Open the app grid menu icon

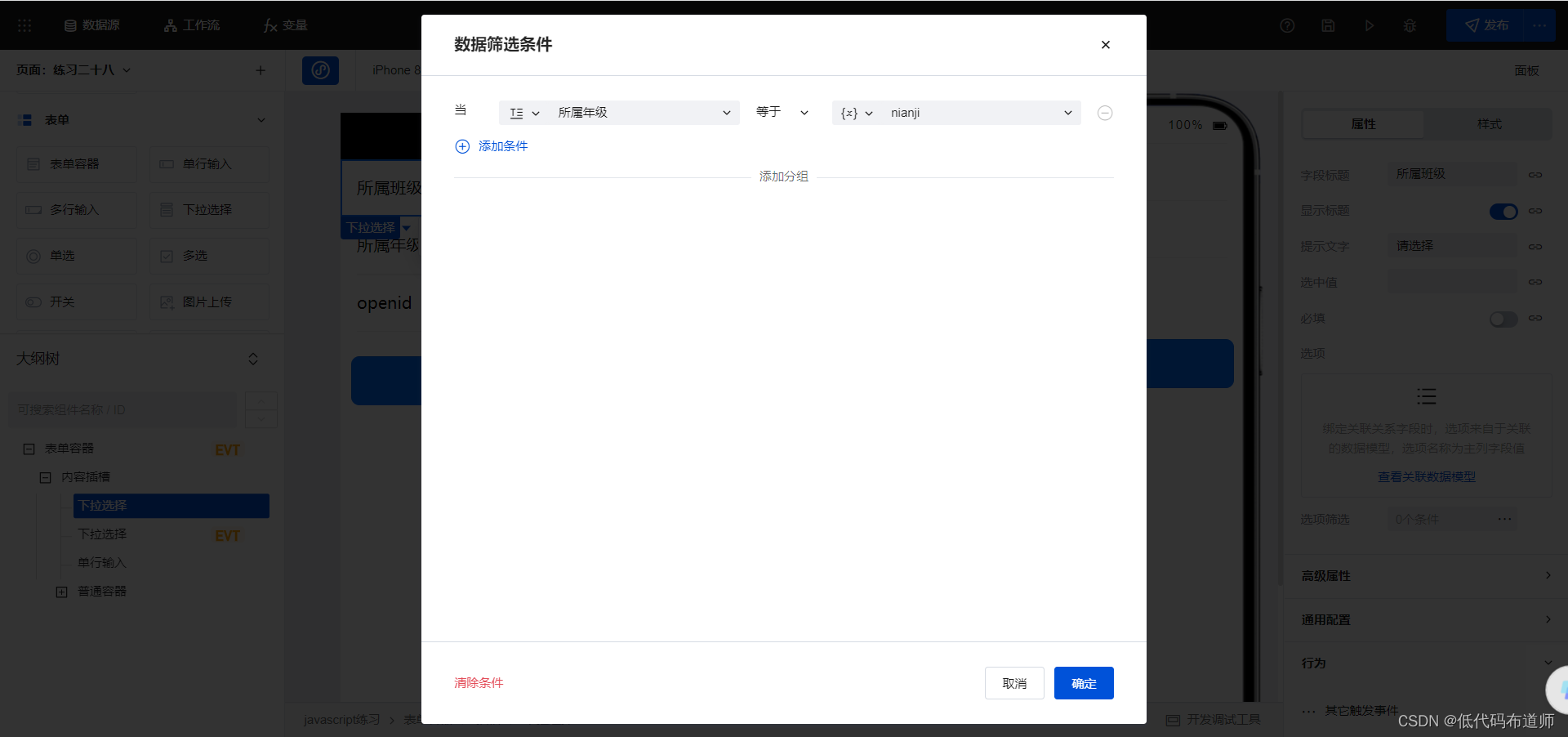tap(24, 25)
